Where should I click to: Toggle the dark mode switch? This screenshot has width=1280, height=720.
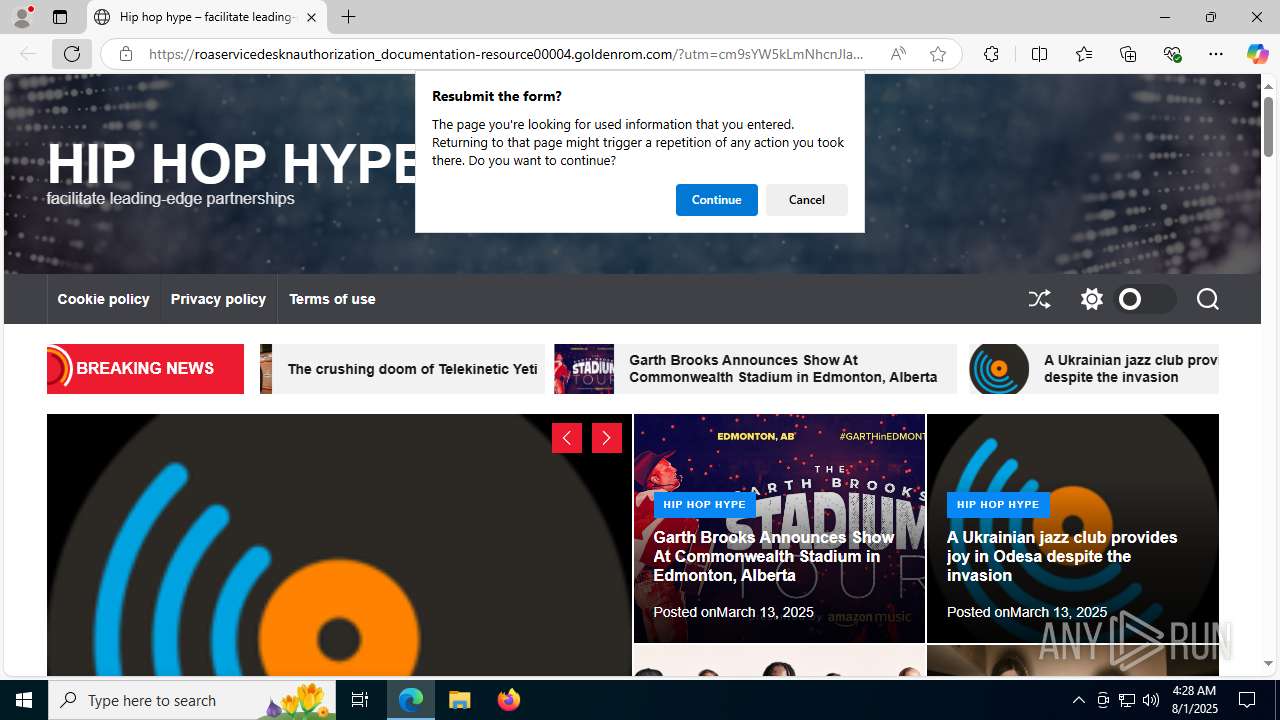coord(1145,299)
